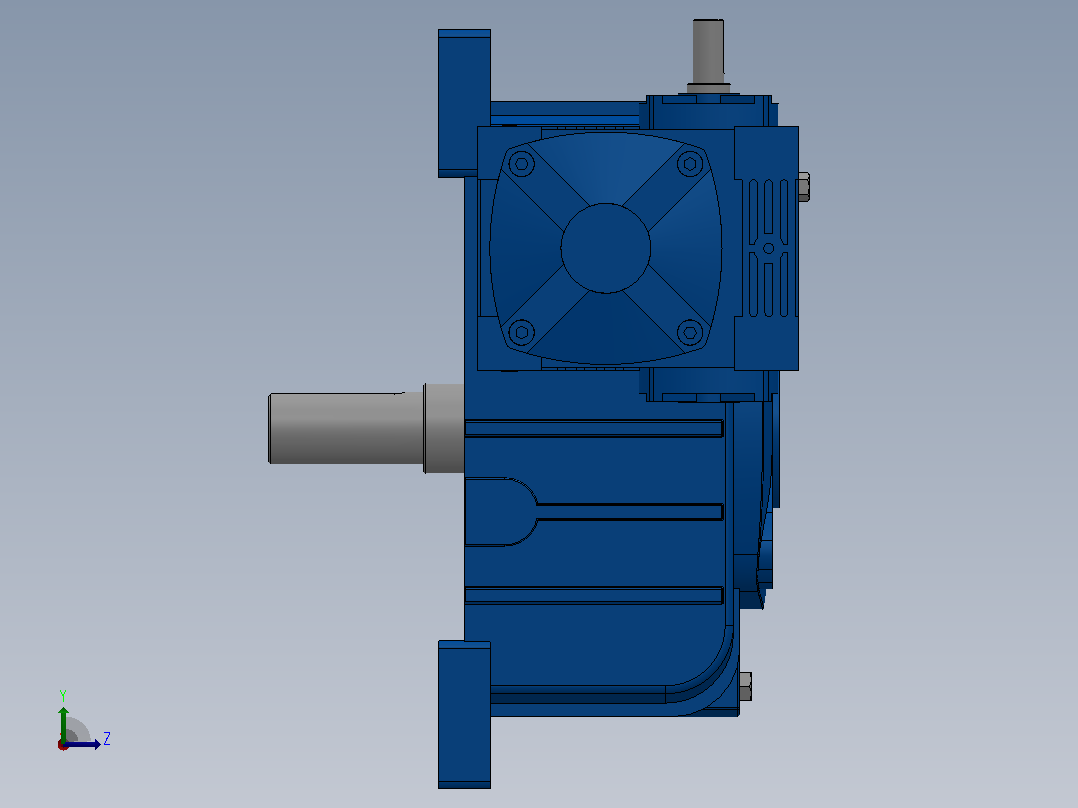This screenshot has width=1078, height=808.
Task: Pick the bottom-left socket screw on square cover
Action: (521, 333)
